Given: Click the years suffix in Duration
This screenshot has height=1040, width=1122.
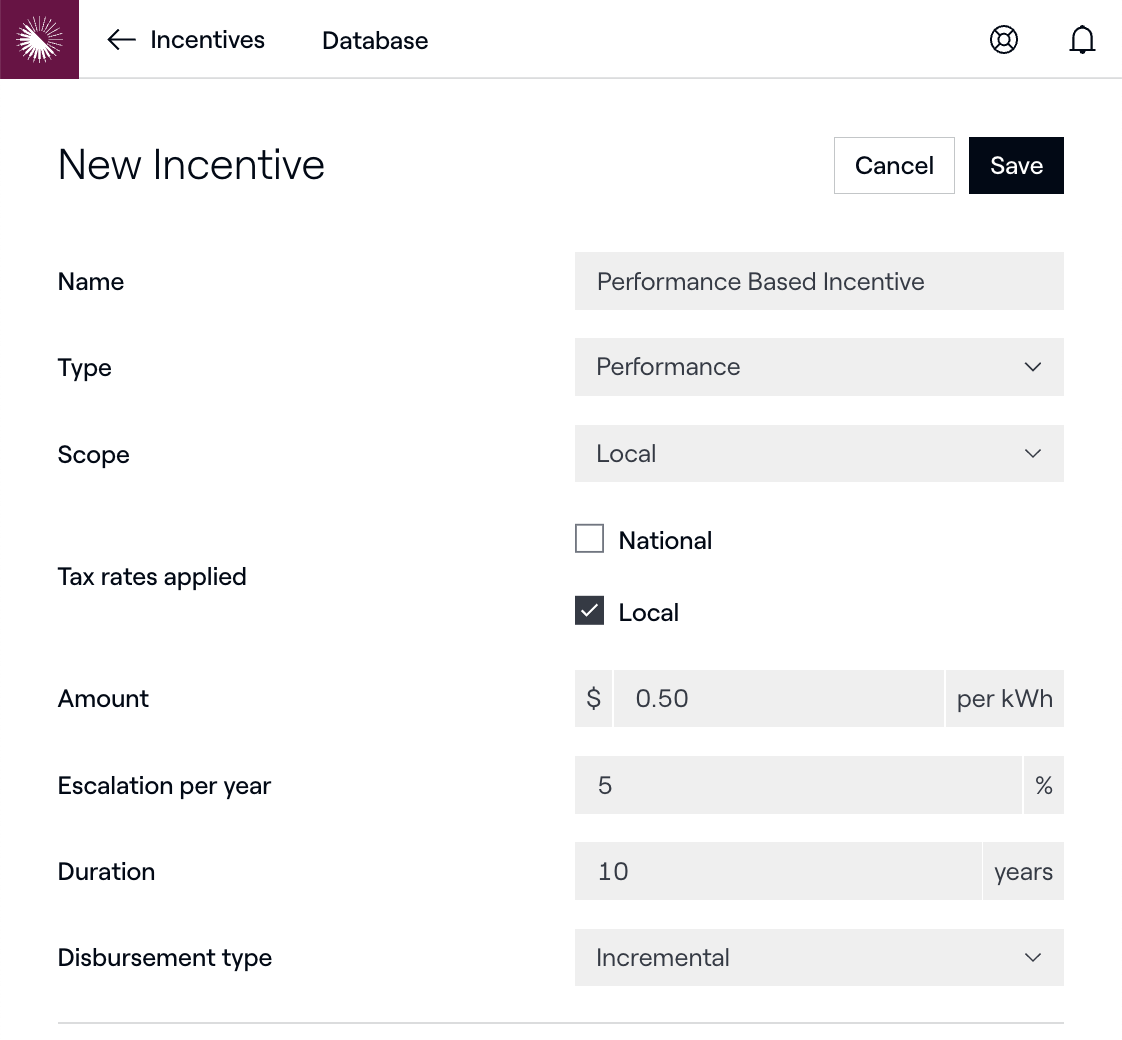Looking at the screenshot, I should [x=1023, y=872].
